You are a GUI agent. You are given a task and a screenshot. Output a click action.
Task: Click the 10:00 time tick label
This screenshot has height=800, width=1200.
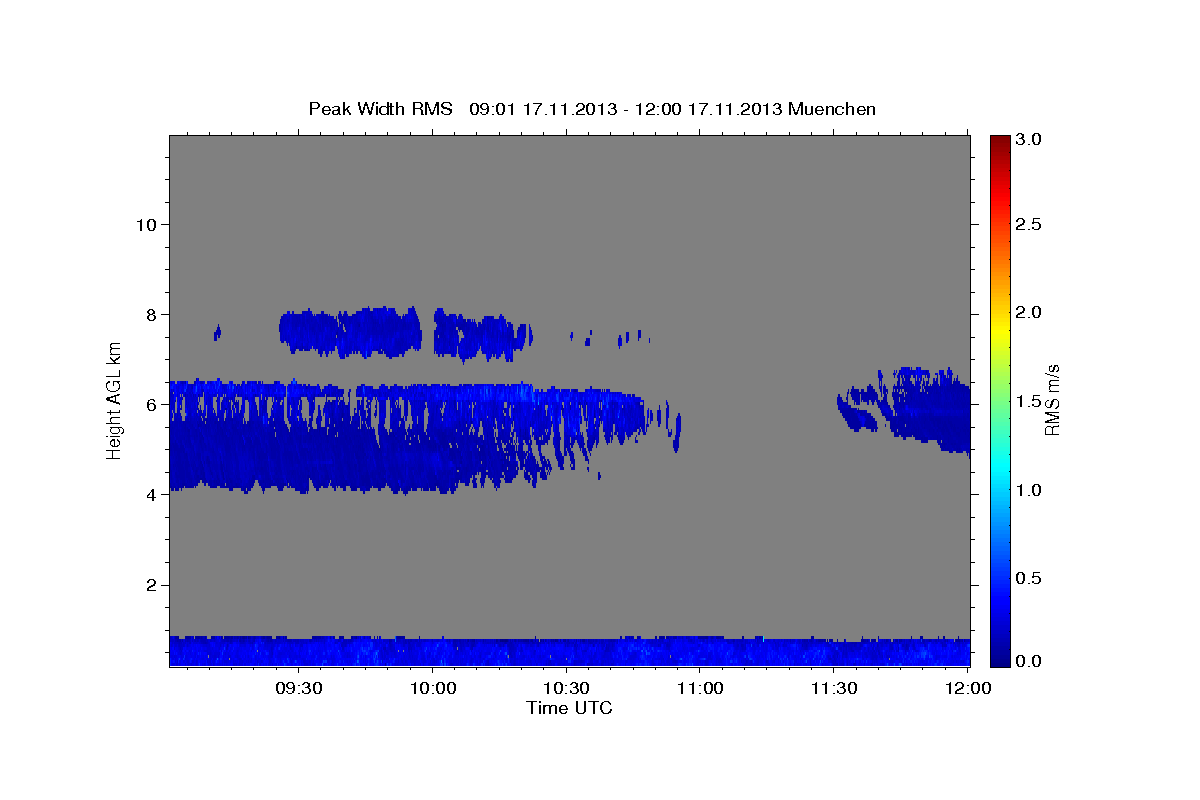click(433, 688)
